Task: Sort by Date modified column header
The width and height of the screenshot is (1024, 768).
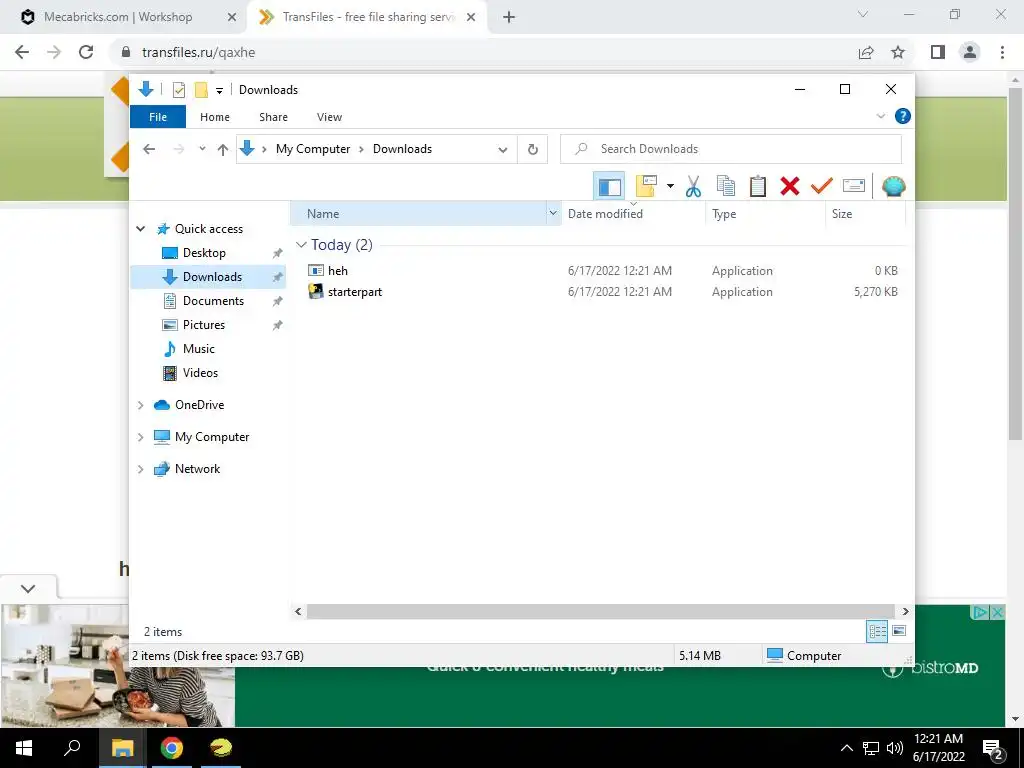Action: (633, 214)
